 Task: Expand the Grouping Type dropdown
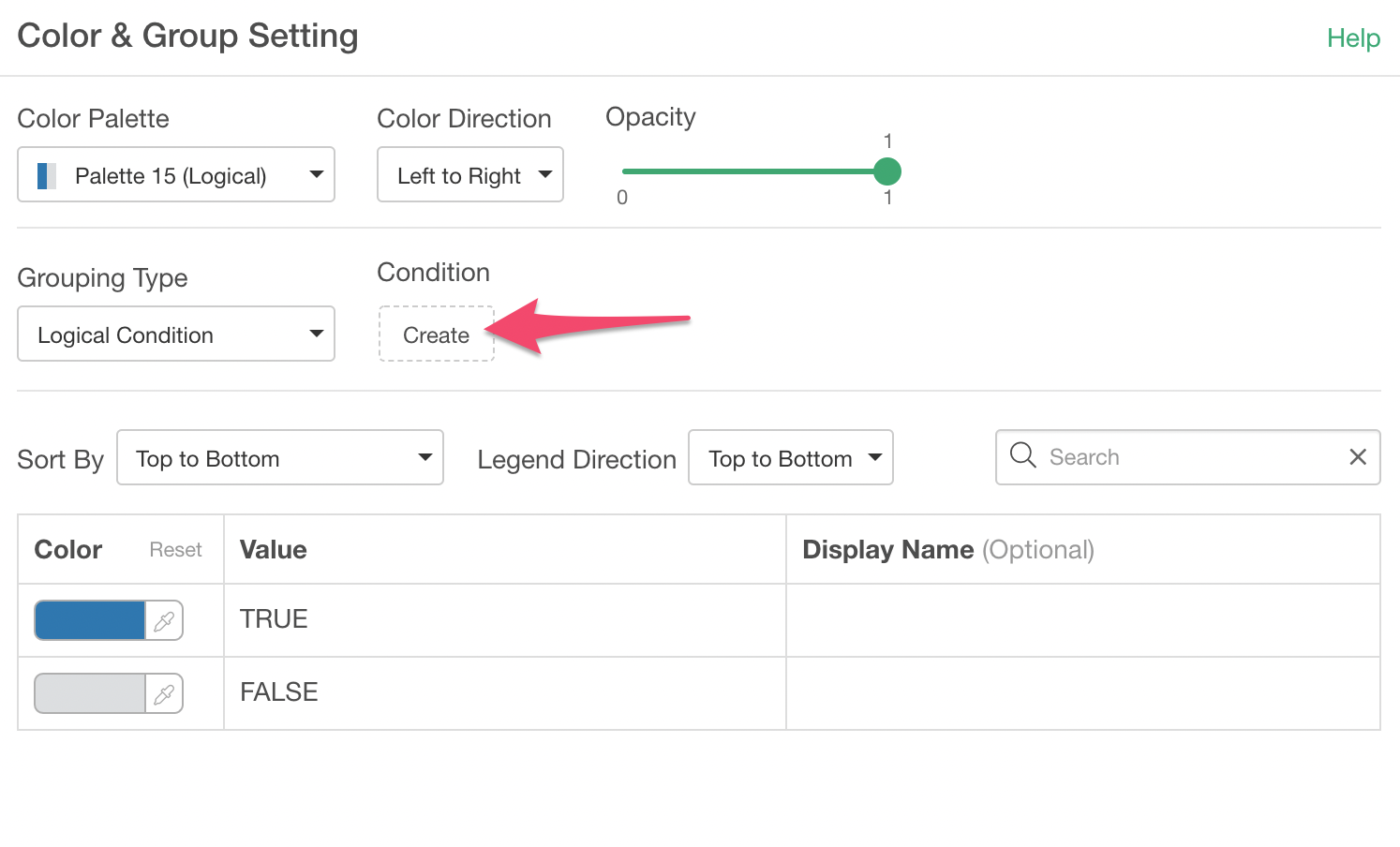click(176, 334)
